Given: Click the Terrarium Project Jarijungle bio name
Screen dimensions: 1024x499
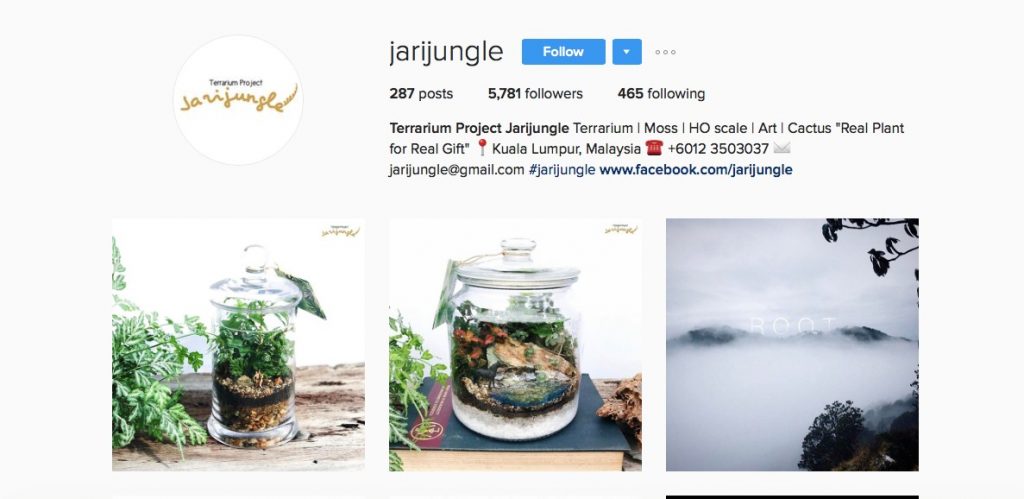Looking at the screenshot, I should tap(479, 128).
